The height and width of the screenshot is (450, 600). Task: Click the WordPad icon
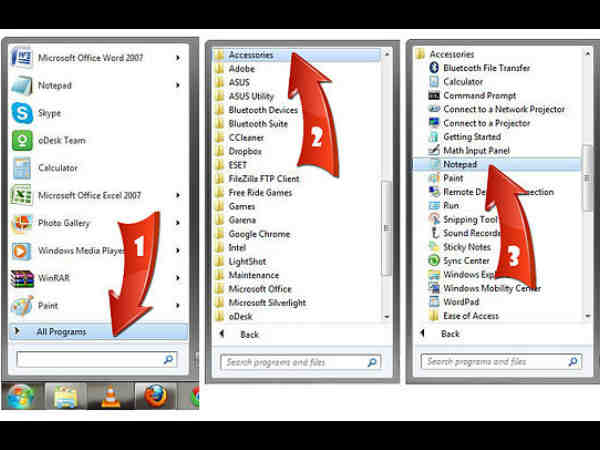pos(434,302)
